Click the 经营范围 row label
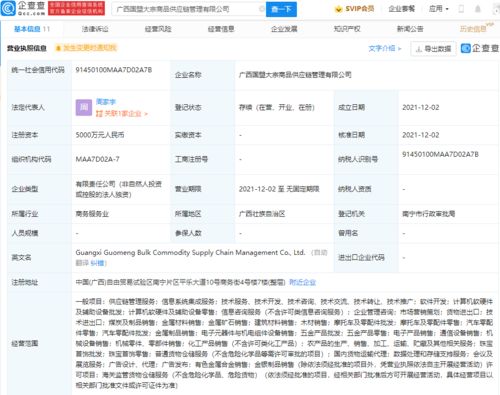500x395 pixels. 25,344
